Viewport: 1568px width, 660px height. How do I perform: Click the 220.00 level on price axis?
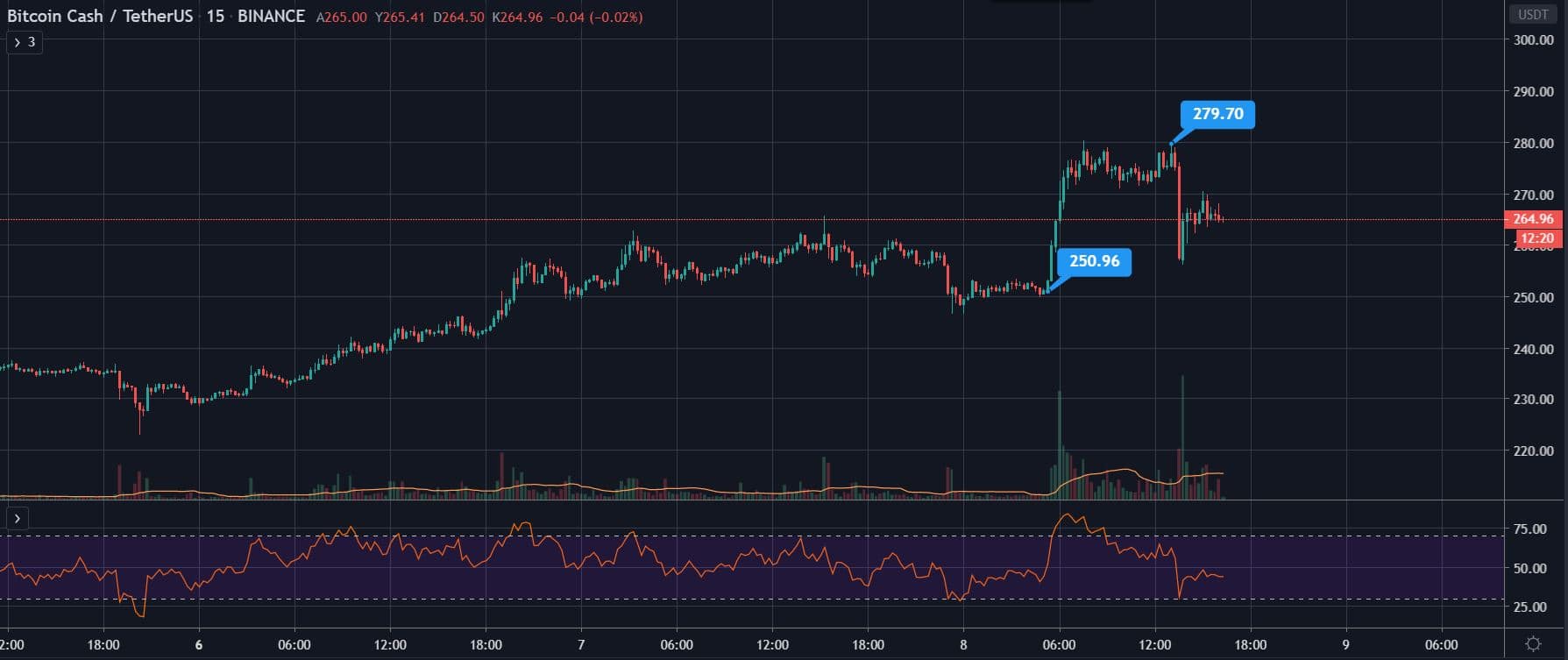coord(1533,451)
